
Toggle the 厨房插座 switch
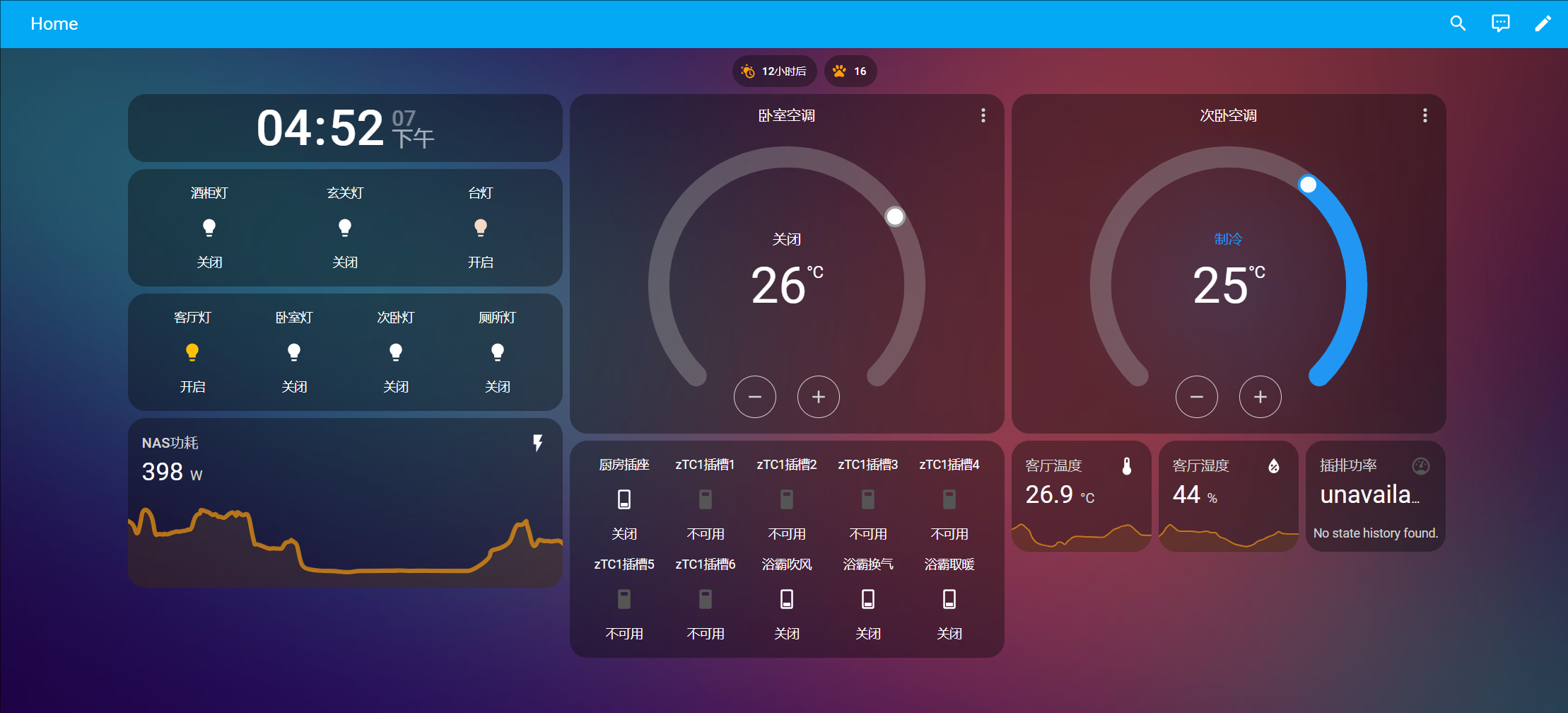tap(624, 499)
